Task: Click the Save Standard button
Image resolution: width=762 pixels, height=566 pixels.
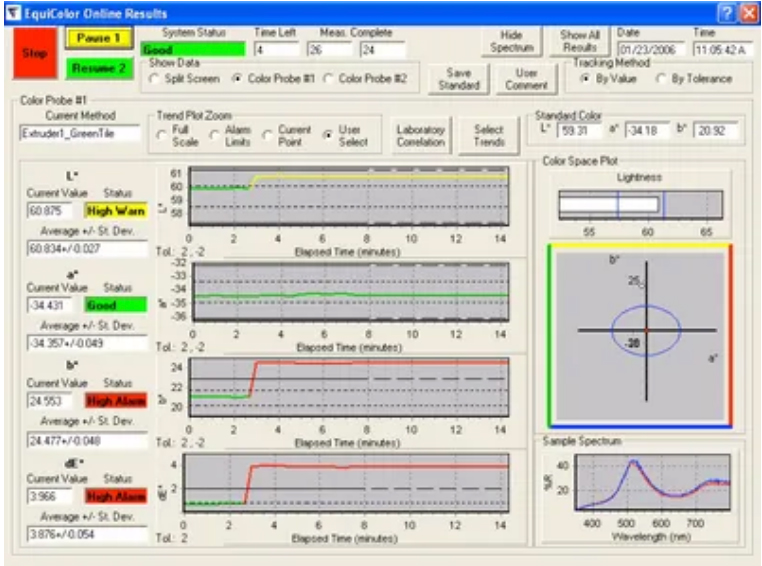Action: [x=459, y=79]
